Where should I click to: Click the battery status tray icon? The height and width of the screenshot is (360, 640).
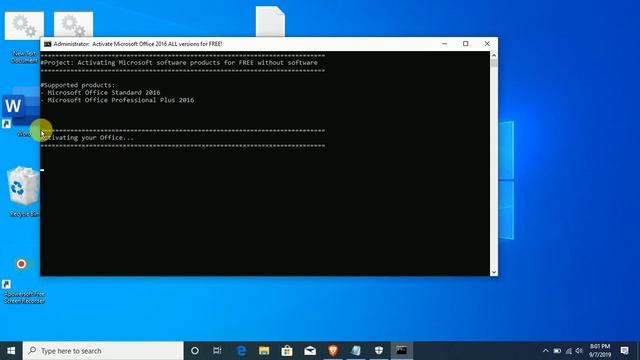pyautogui.click(x=557, y=351)
